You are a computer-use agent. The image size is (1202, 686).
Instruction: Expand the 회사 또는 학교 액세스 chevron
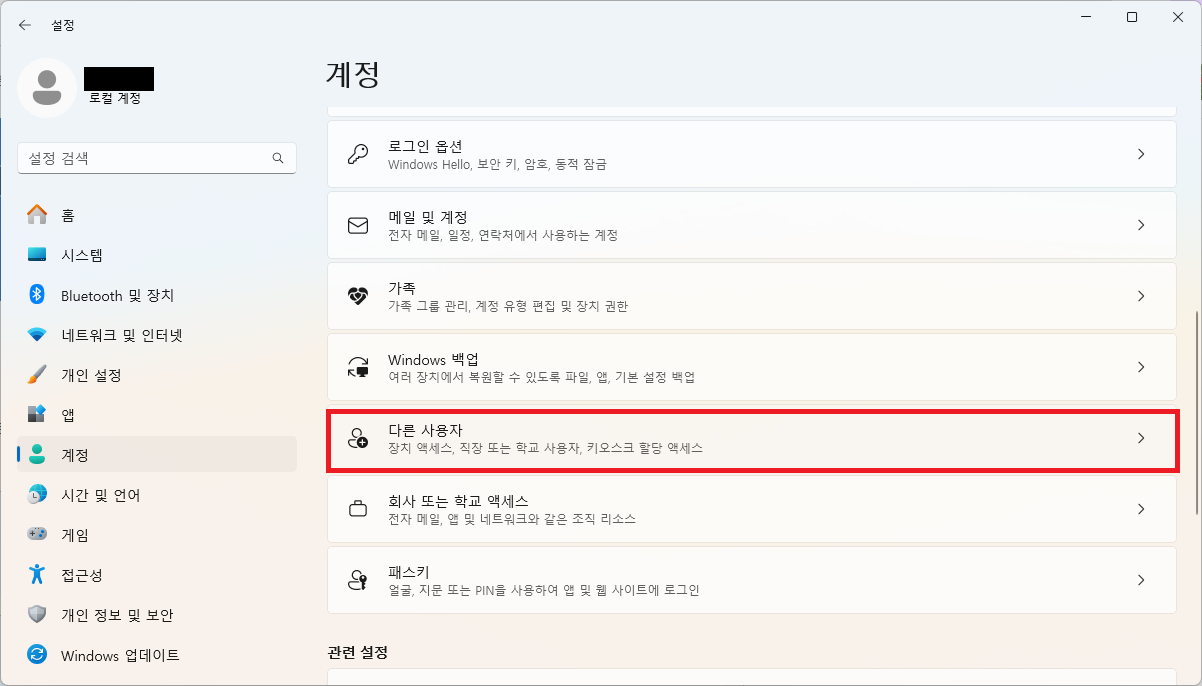[x=1141, y=508]
